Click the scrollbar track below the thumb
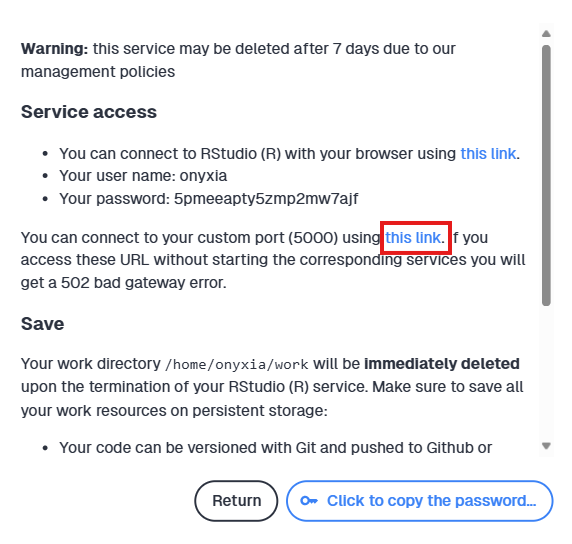Screen dimensions: 572x544 546,372
